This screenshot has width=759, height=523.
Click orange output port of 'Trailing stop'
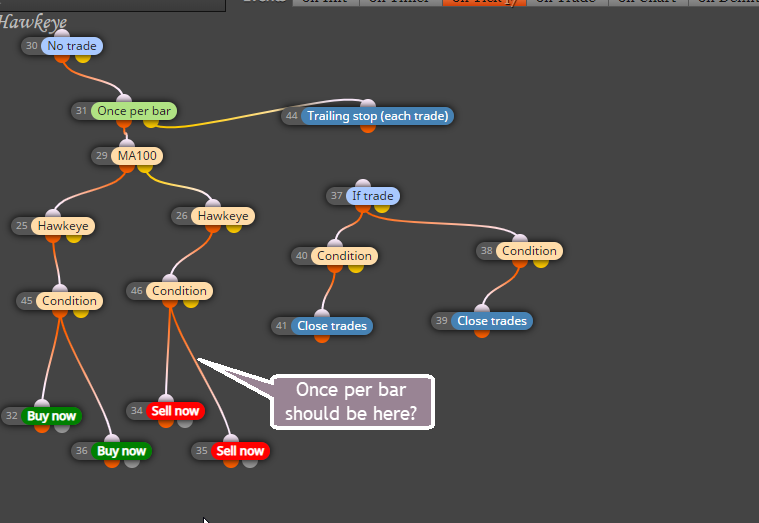point(368,128)
